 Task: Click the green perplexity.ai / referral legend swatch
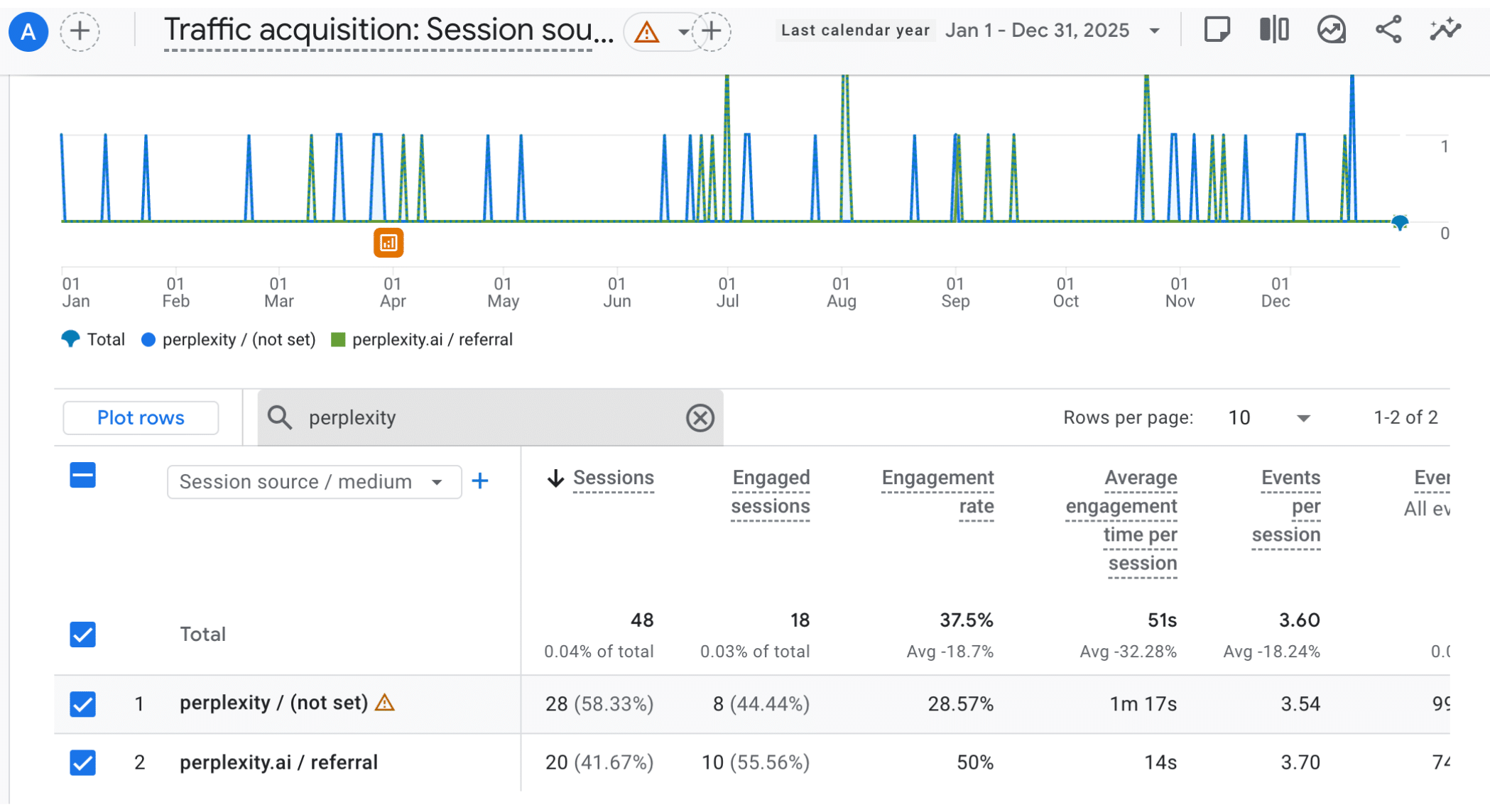(338, 340)
